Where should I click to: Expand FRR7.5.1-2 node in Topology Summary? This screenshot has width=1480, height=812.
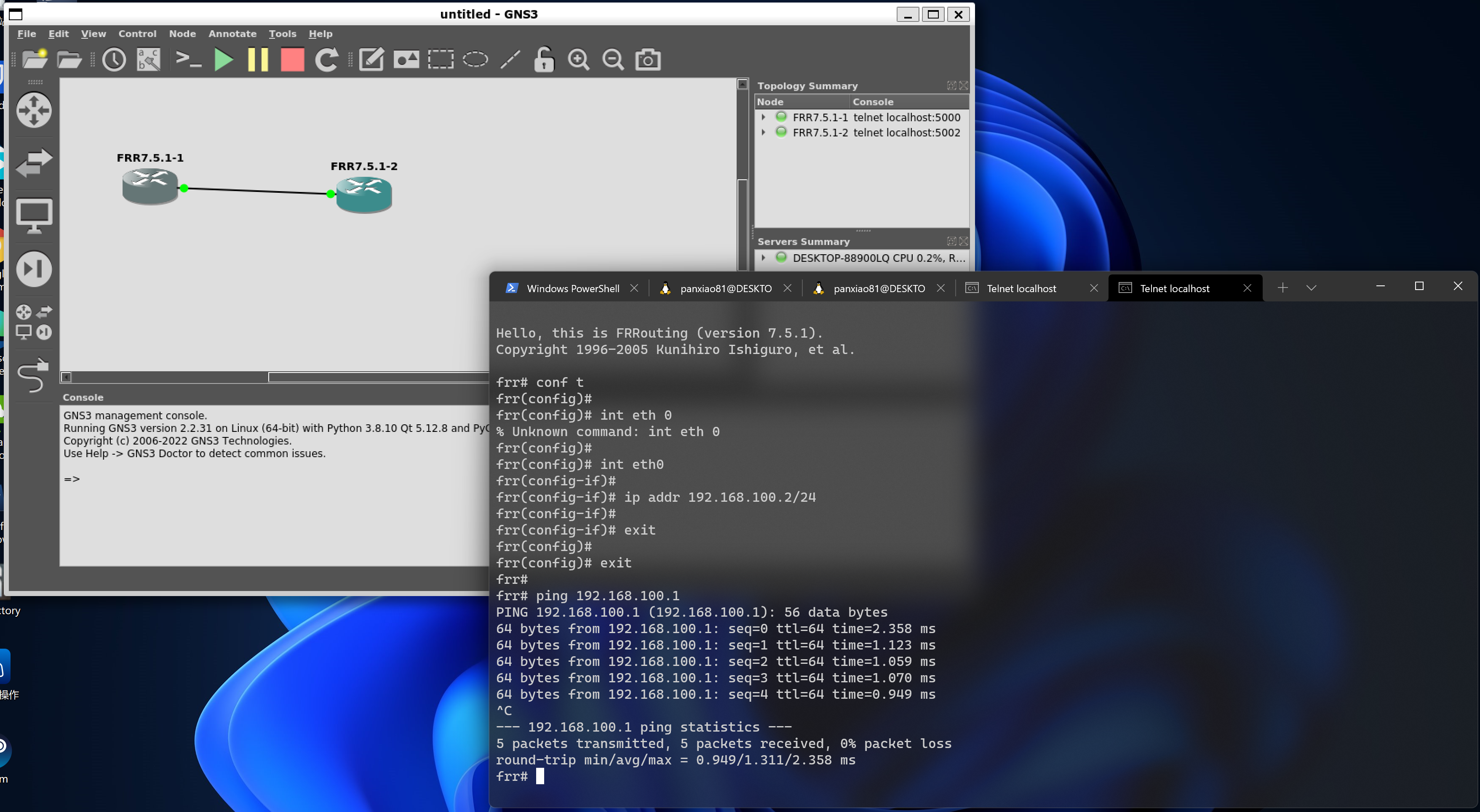[763, 132]
